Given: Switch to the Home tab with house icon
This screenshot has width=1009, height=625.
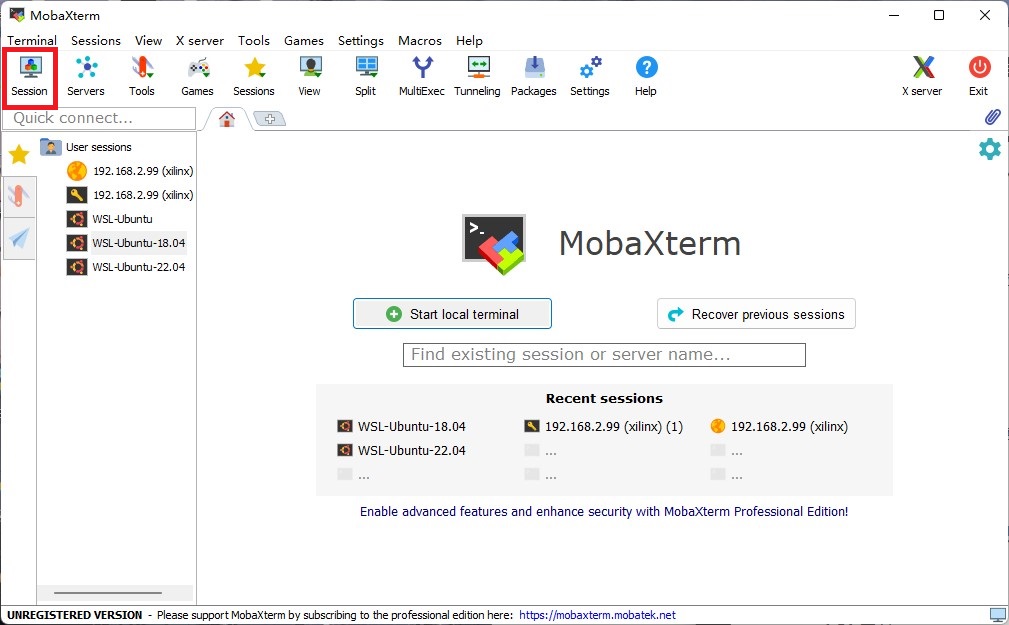Looking at the screenshot, I should [227, 119].
